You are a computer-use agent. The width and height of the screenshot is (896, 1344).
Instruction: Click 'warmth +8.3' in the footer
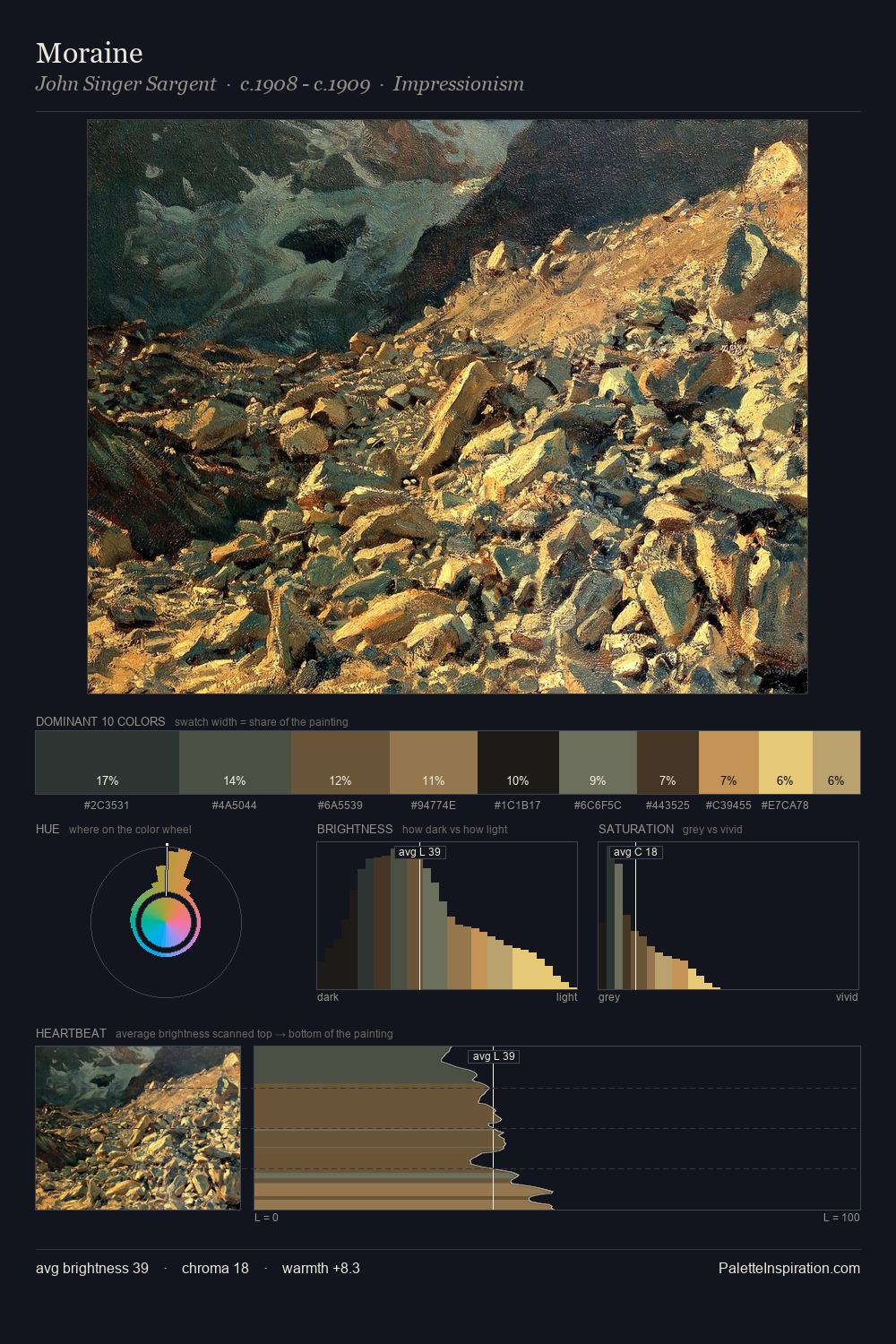(x=321, y=1269)
